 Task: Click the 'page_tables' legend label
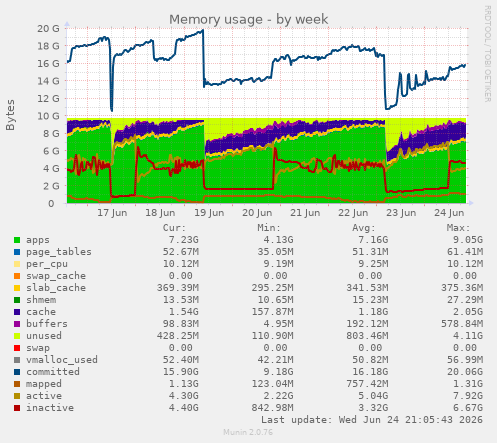(59, 252)
